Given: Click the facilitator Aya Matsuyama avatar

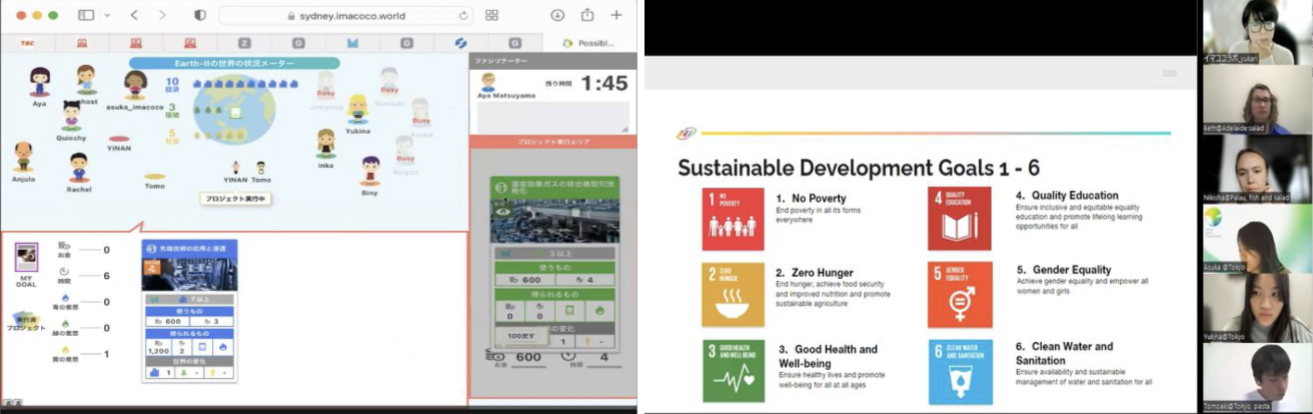Looking at the screenshot, I should pos(488,81).
